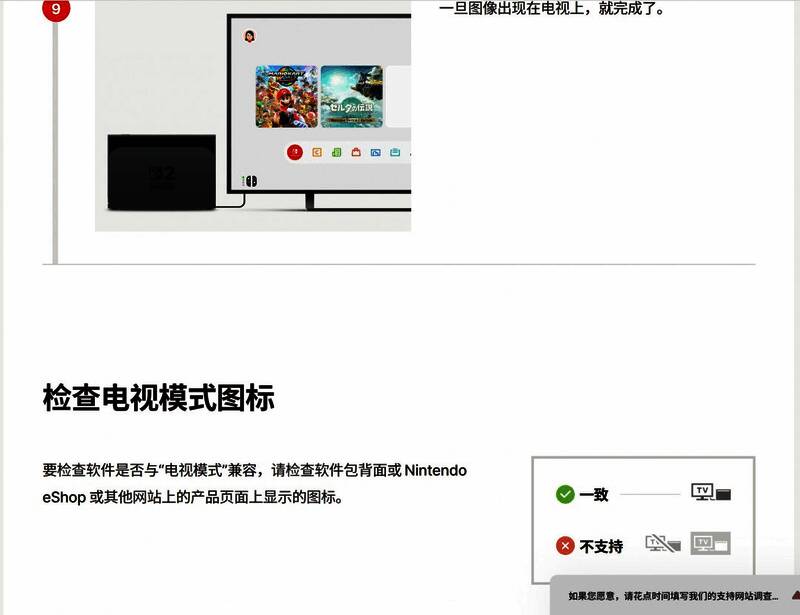The image size is (800, 615).
Task: Select the News icon on the Switch home menu
Action: (295, 152)
